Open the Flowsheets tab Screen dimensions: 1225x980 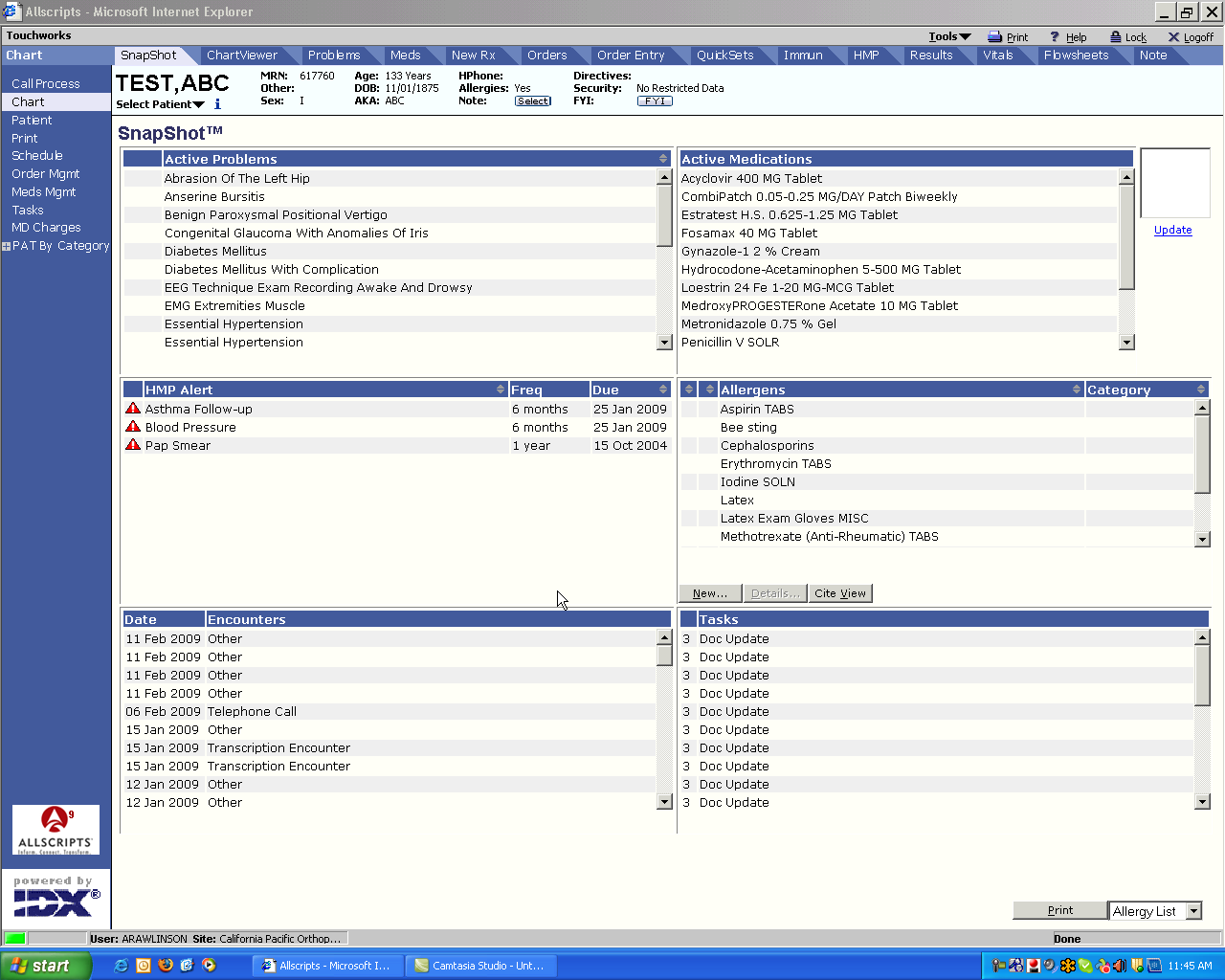coord(1076,56)
